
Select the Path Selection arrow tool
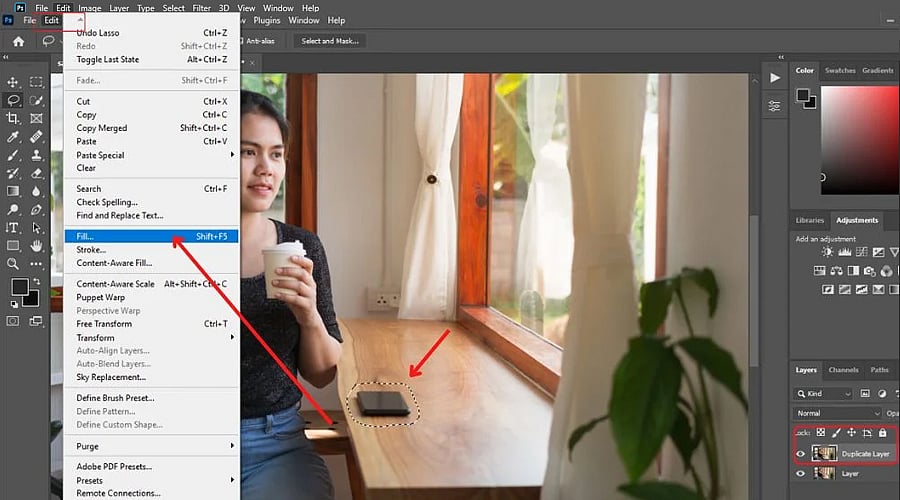coord(36,228)
